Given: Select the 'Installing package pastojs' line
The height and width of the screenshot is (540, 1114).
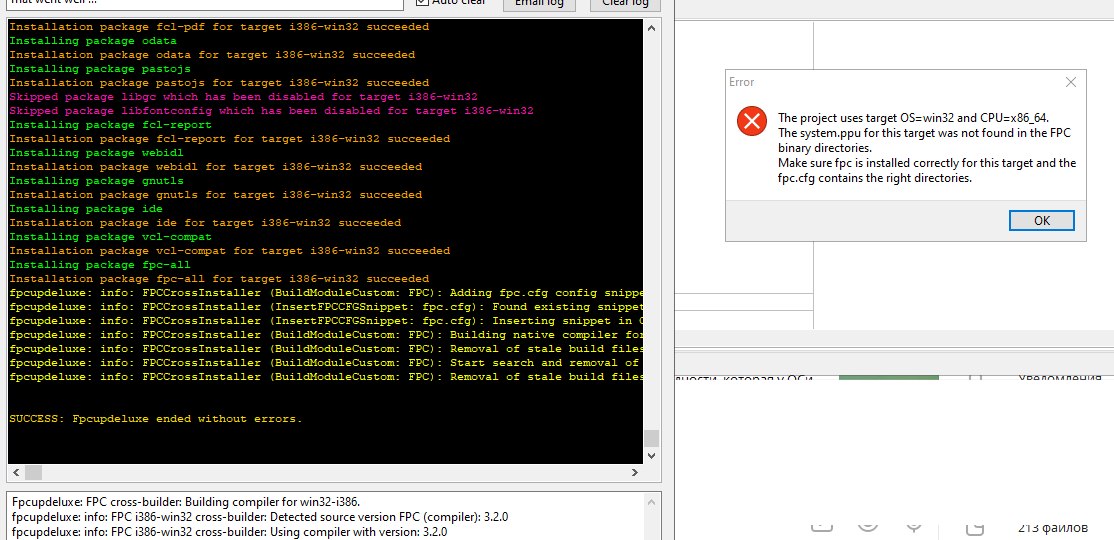Looking at the screenshot, I should pos(100,69).
